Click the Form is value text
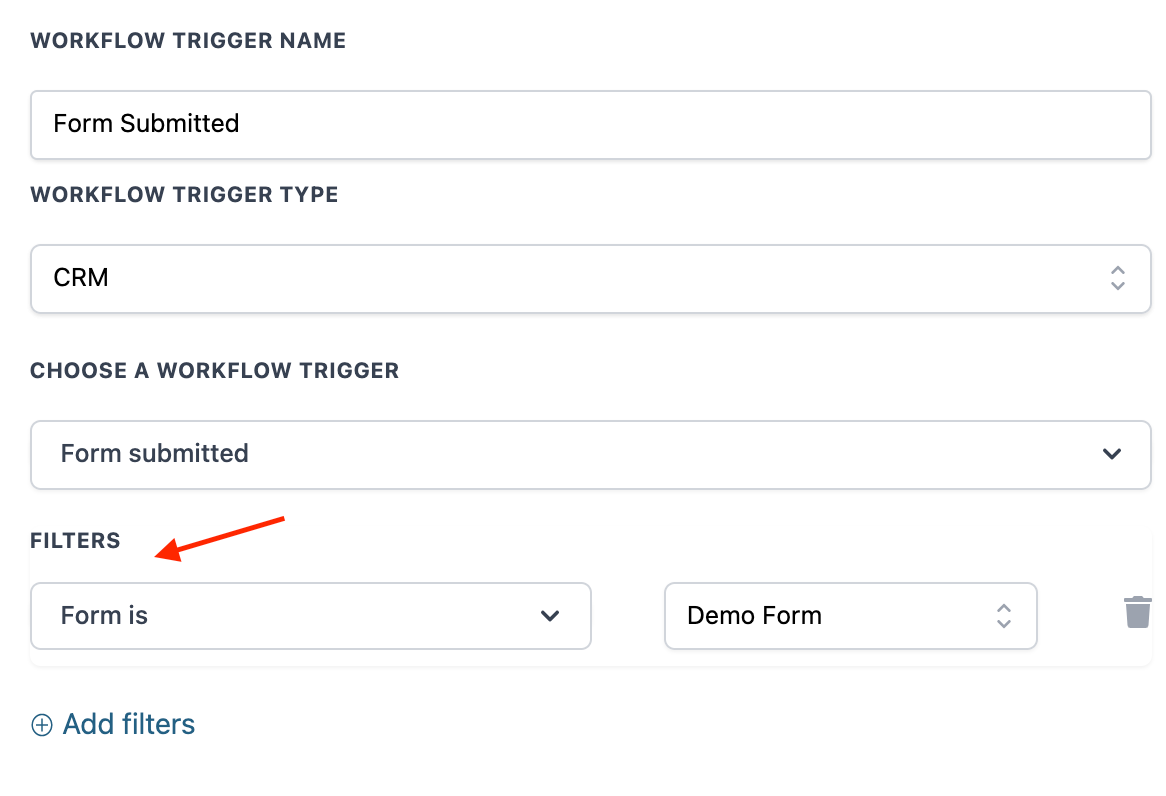This screenshot has width=1166, height=796. click(x=104, y=616)
